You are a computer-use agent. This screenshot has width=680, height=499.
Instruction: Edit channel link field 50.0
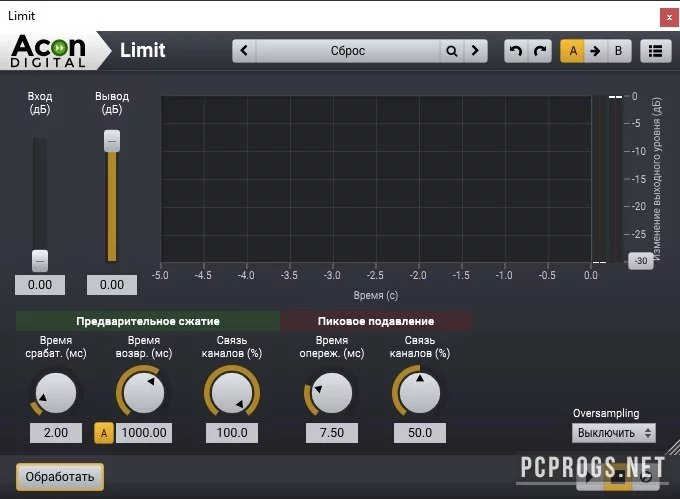[x=420, y=433]
